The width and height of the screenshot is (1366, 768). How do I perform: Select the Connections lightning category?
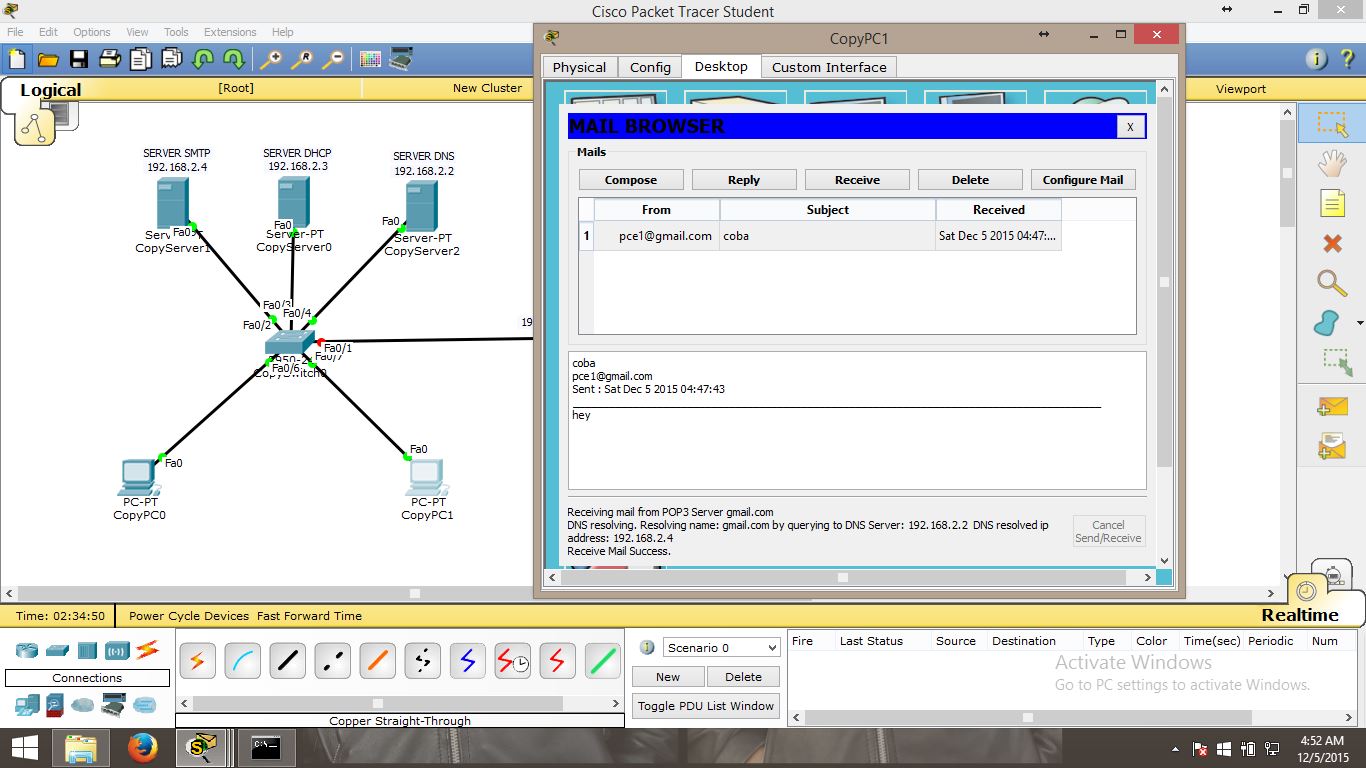(x=148, y=650)
